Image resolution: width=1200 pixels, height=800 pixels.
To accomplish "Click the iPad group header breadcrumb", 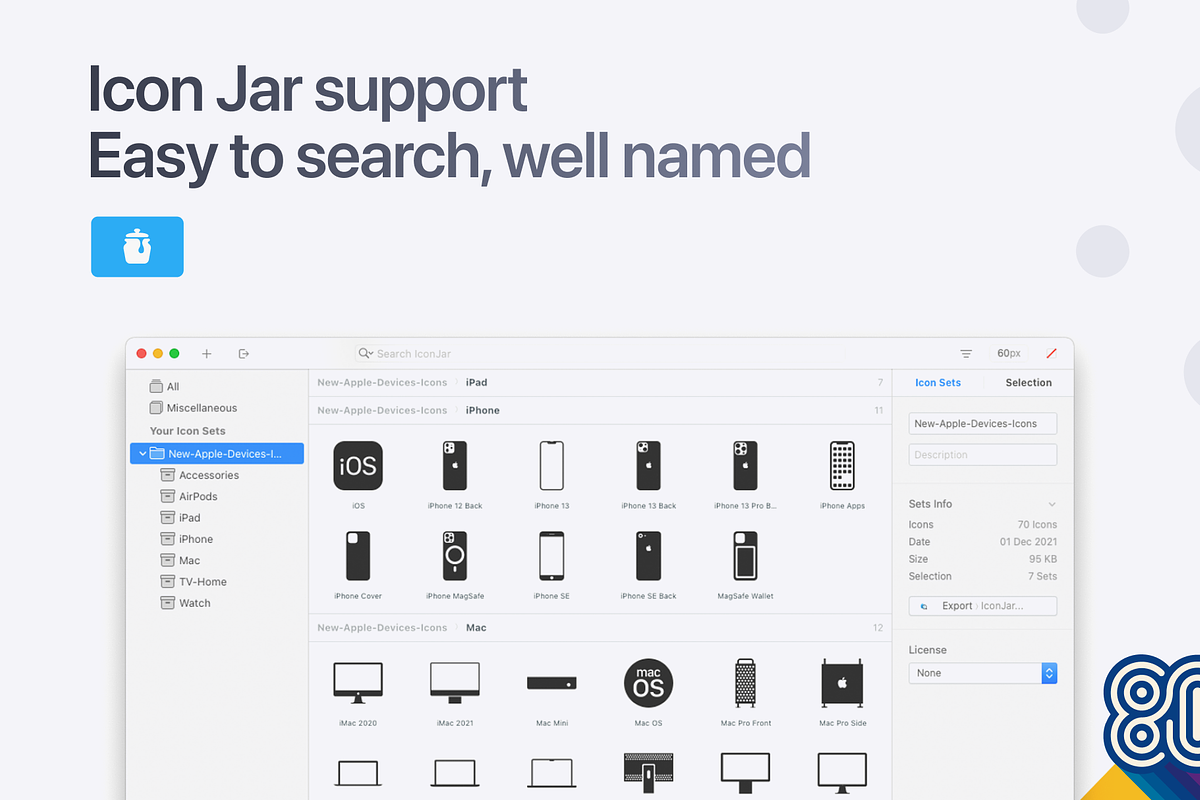I will pos(477,383).
